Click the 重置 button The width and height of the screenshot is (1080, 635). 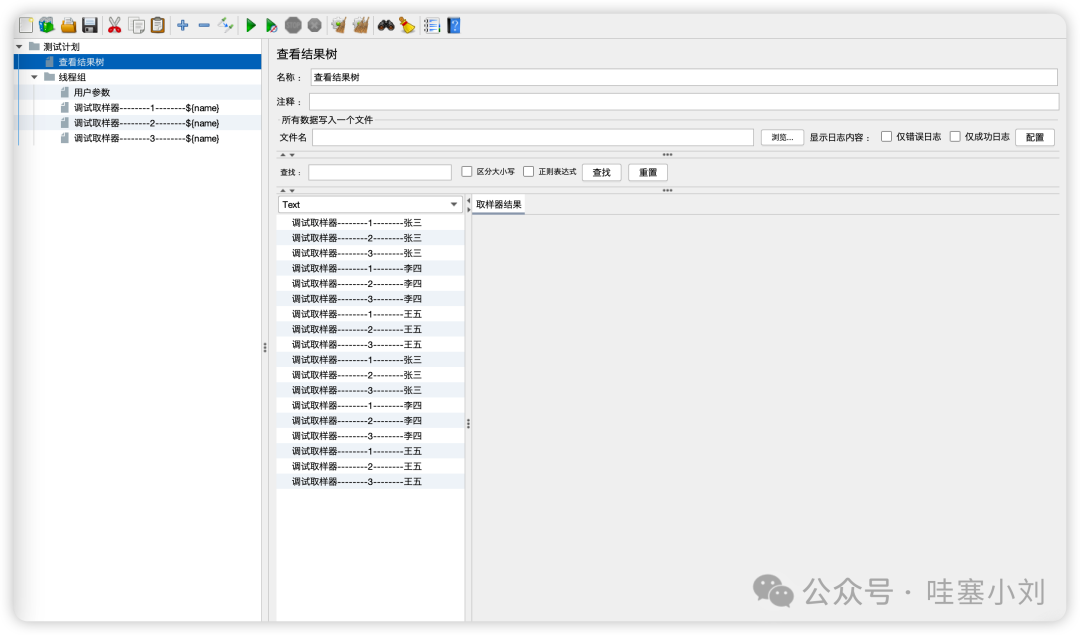[x=647, y=172]
